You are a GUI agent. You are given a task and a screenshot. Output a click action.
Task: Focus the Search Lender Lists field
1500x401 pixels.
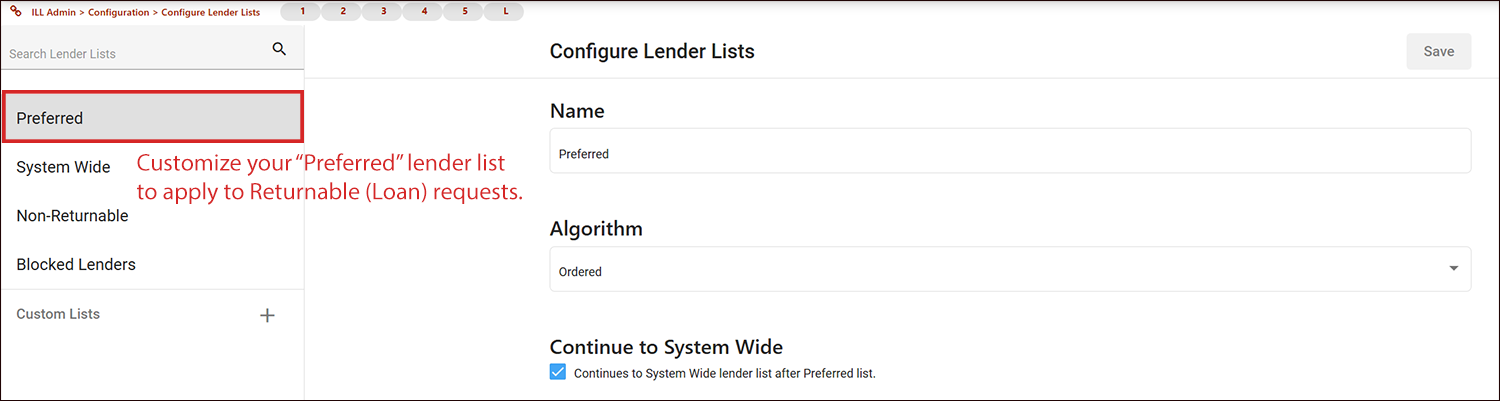[135, 53]
